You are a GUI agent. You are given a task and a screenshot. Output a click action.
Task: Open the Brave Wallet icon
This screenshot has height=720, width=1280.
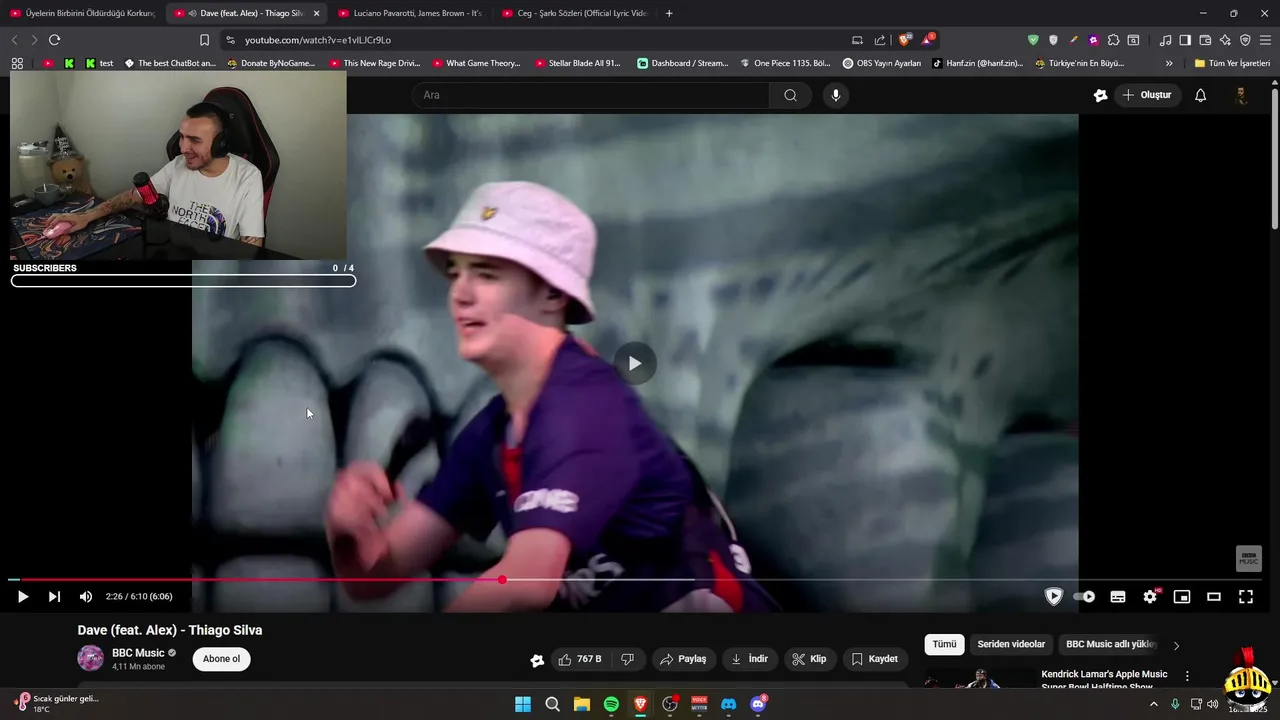[x=1205, y=40]
